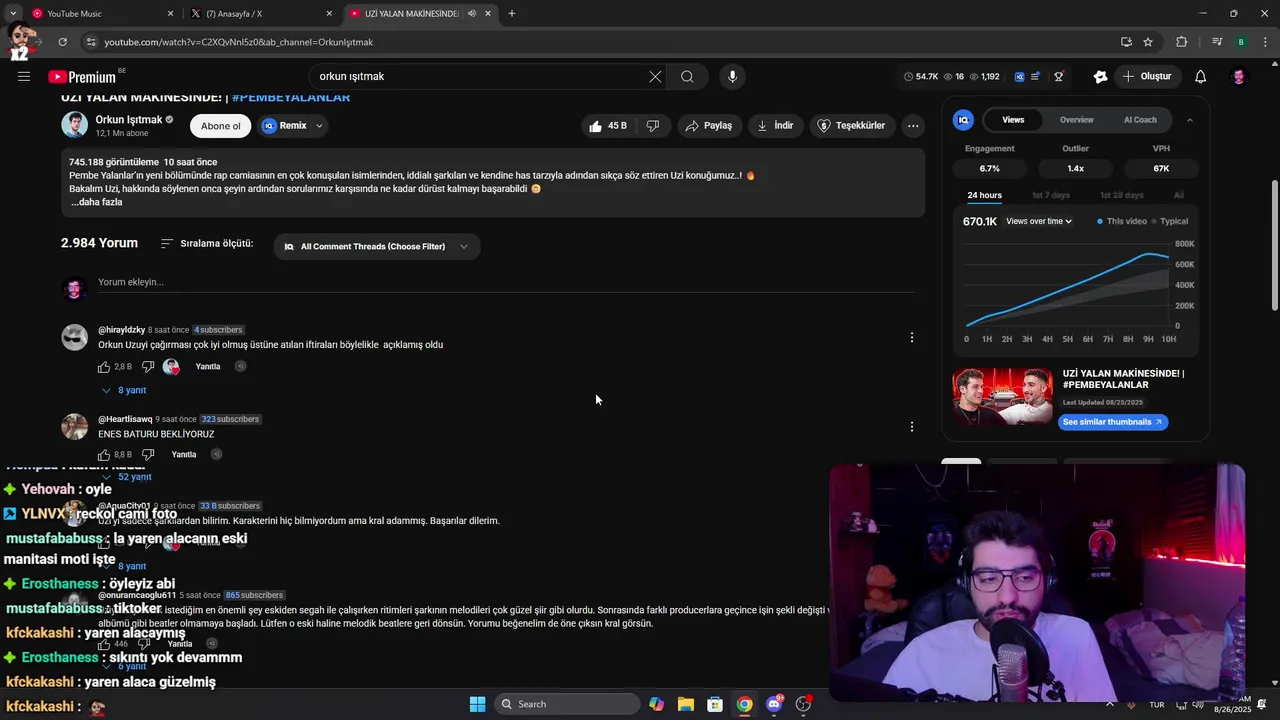Click the Paylaş share button

click(708, 125)
